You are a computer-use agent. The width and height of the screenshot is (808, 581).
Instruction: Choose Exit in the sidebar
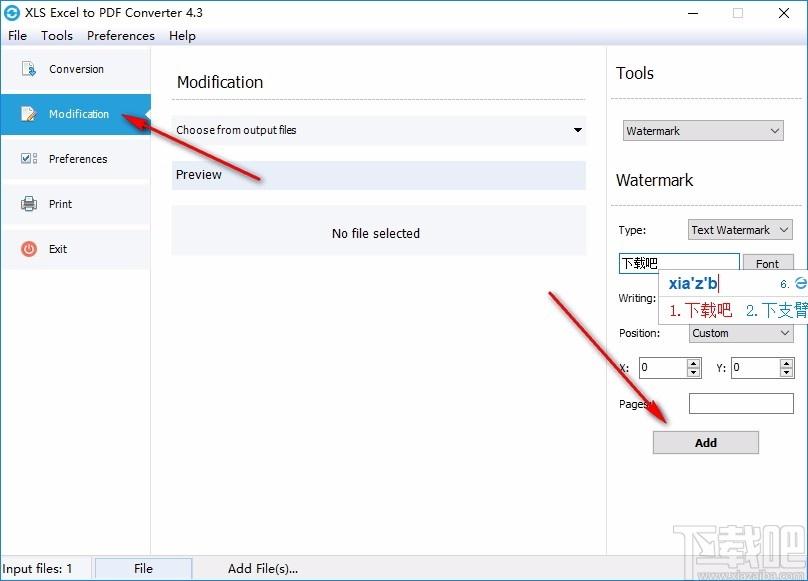pyautogui.click(x=76, y=249)
